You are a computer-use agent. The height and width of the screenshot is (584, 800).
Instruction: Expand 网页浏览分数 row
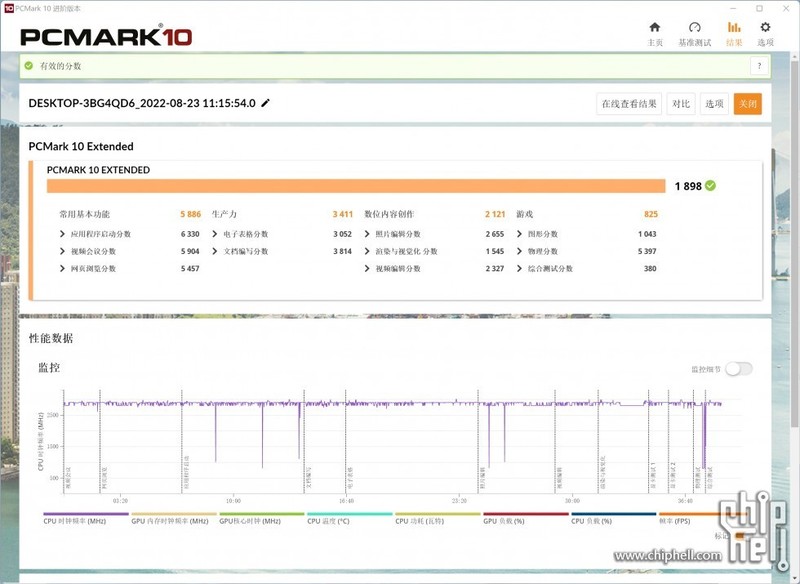point(62,269)
